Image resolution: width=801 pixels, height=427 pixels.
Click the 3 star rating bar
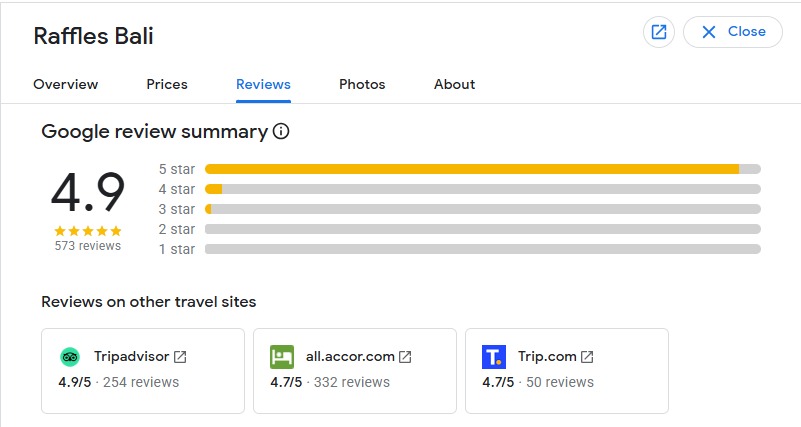pyautogui.click(x=482, y=209)
